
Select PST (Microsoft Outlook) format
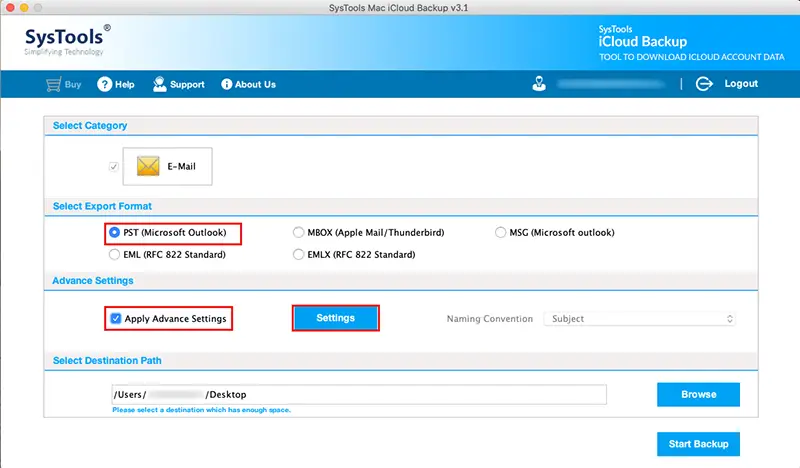pos(114,233)
